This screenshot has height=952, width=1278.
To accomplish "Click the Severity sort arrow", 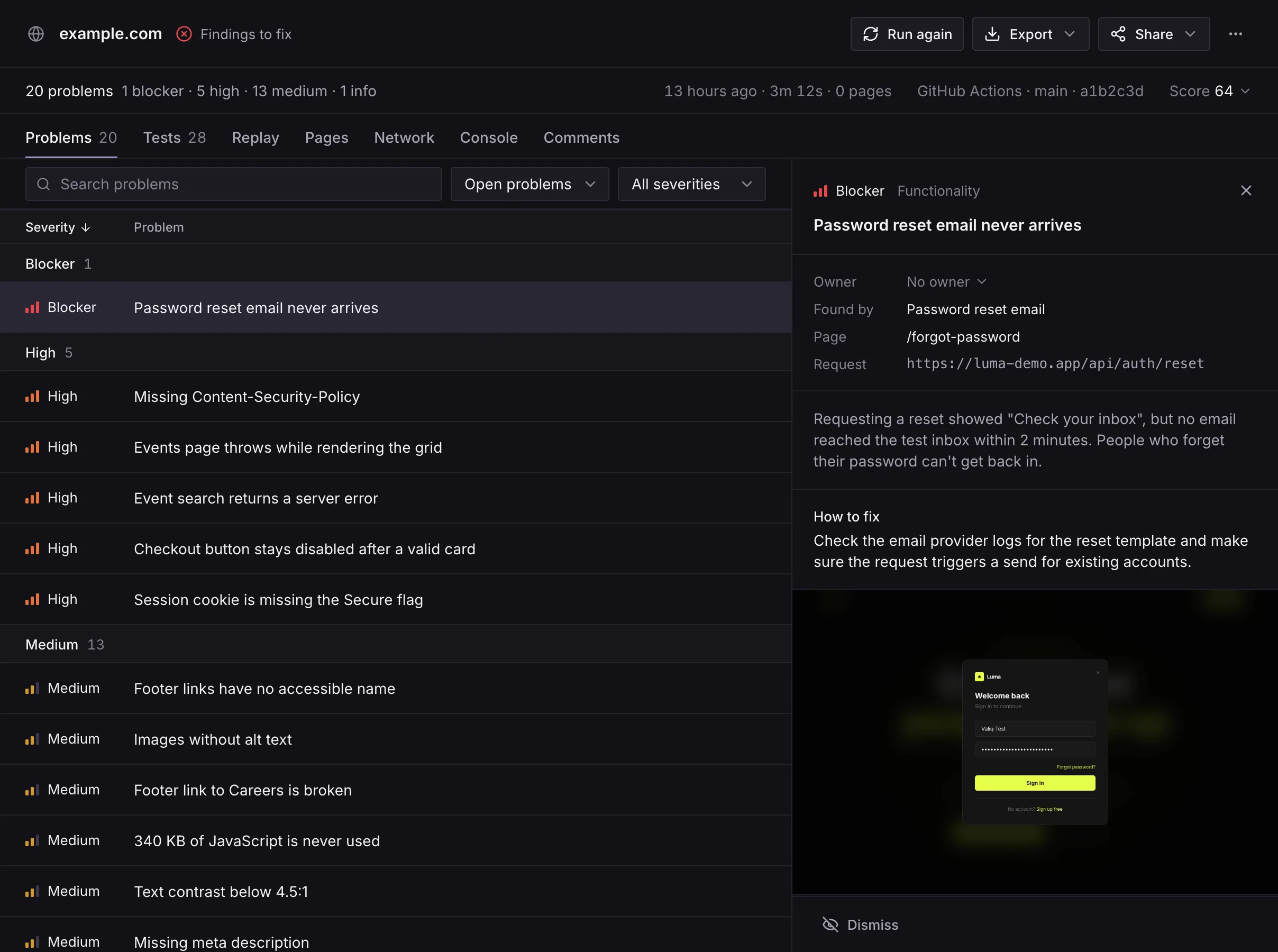I will tap(86, 227).
